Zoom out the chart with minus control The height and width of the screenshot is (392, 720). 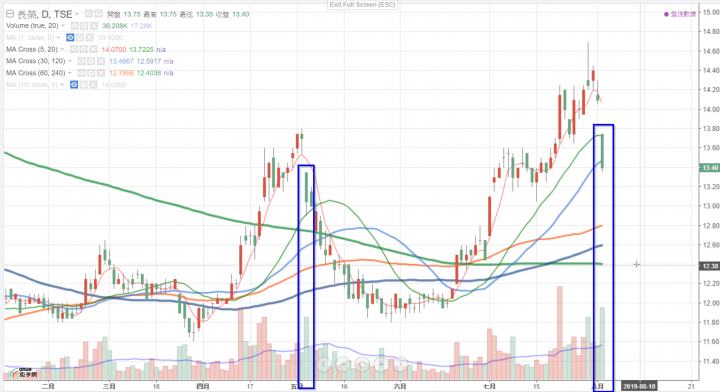pos(343,364)
